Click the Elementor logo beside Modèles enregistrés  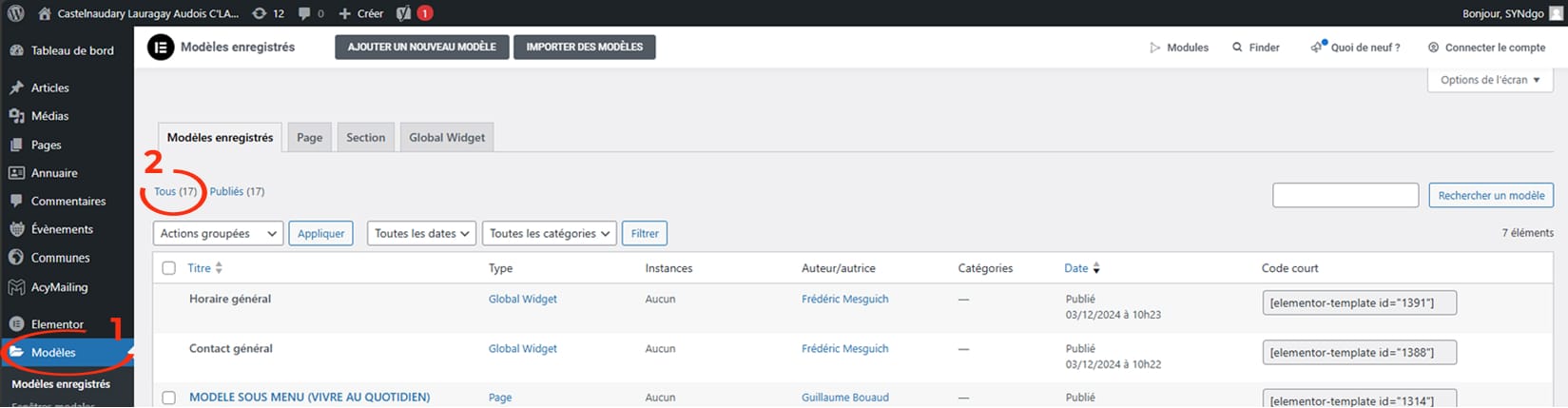coord(161,47)
